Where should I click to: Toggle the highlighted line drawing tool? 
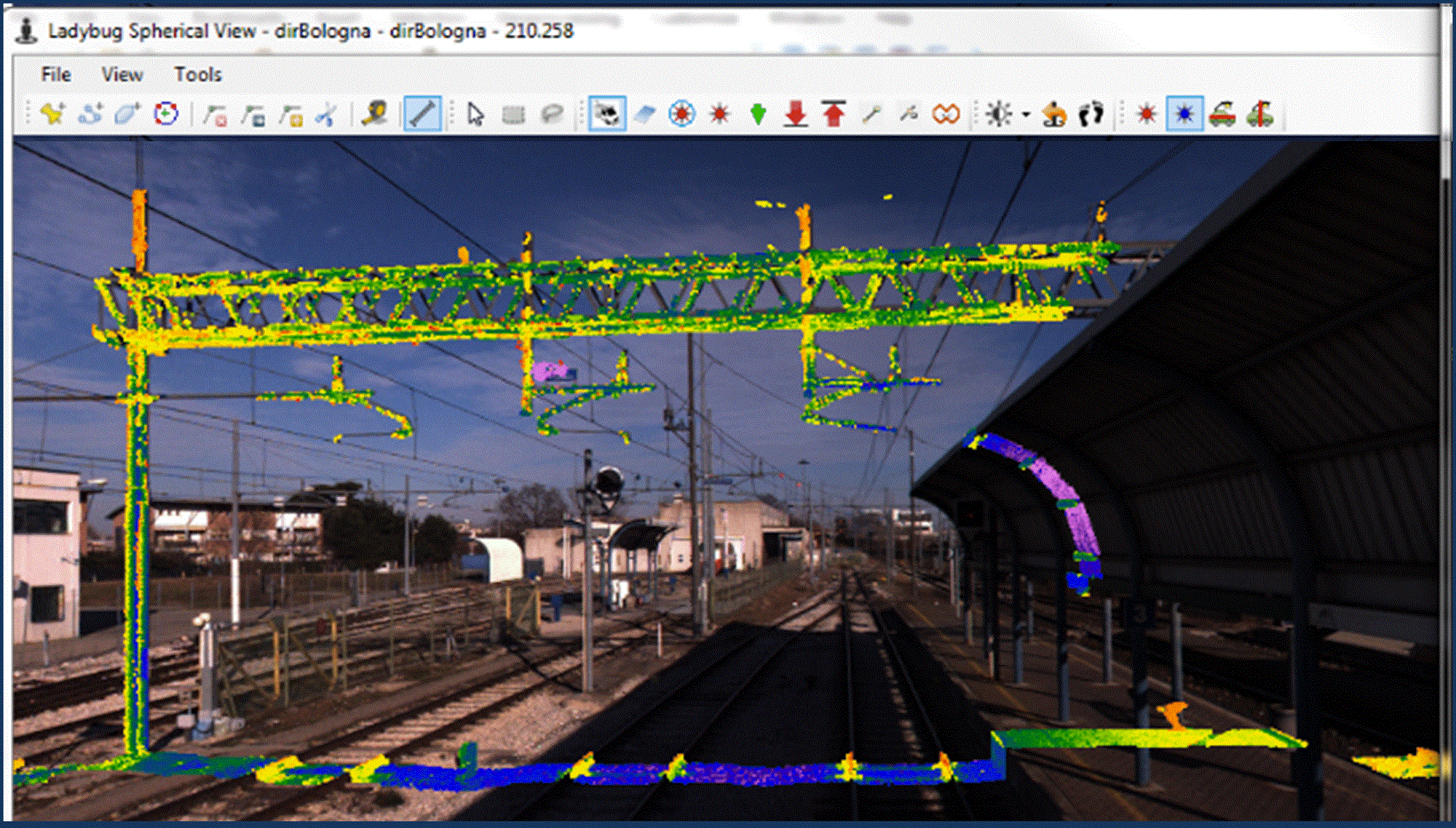pos(422,114)
